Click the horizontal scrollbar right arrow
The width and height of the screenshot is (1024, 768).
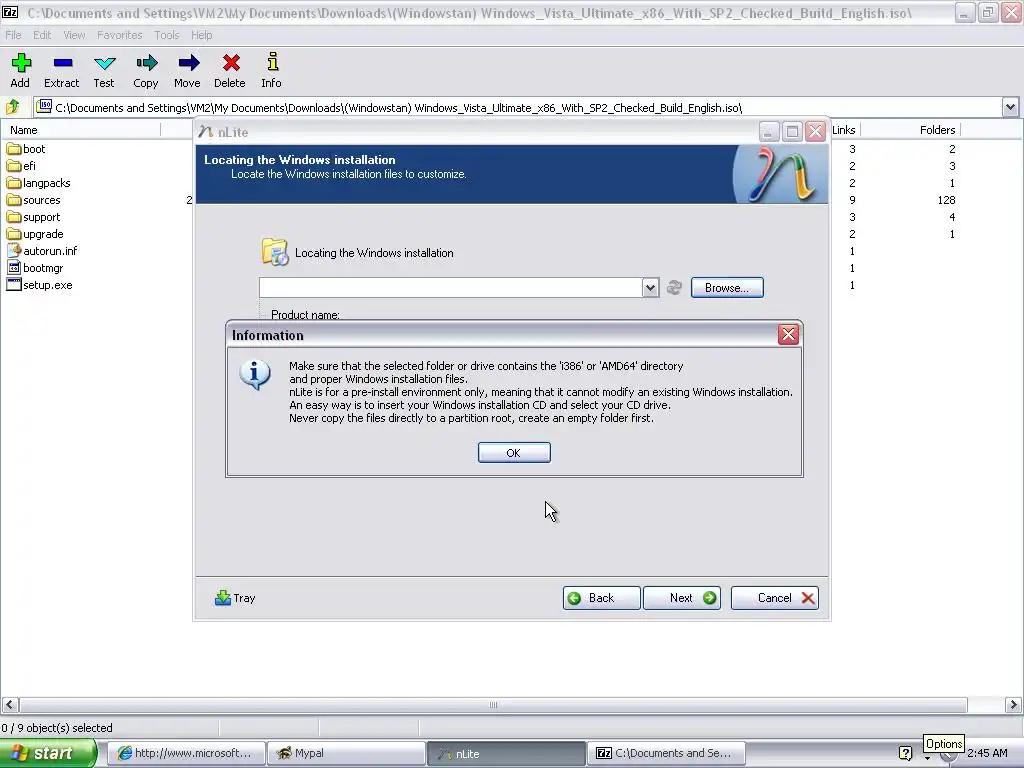pyautogui.click(x=1013, y=705)
